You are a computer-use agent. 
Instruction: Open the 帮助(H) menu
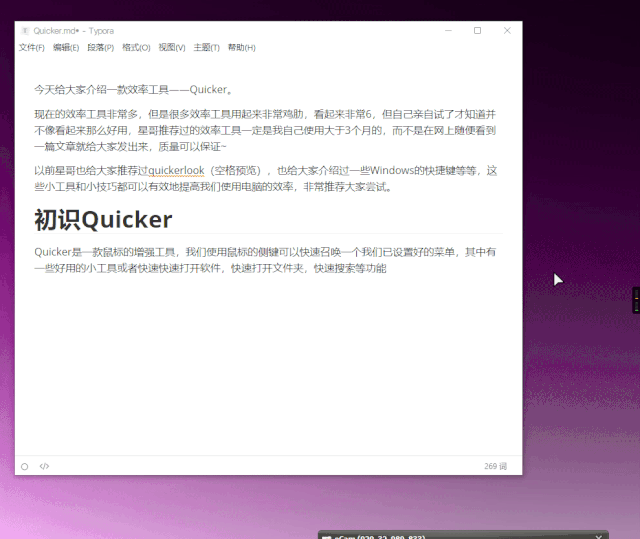click(241, 47)
